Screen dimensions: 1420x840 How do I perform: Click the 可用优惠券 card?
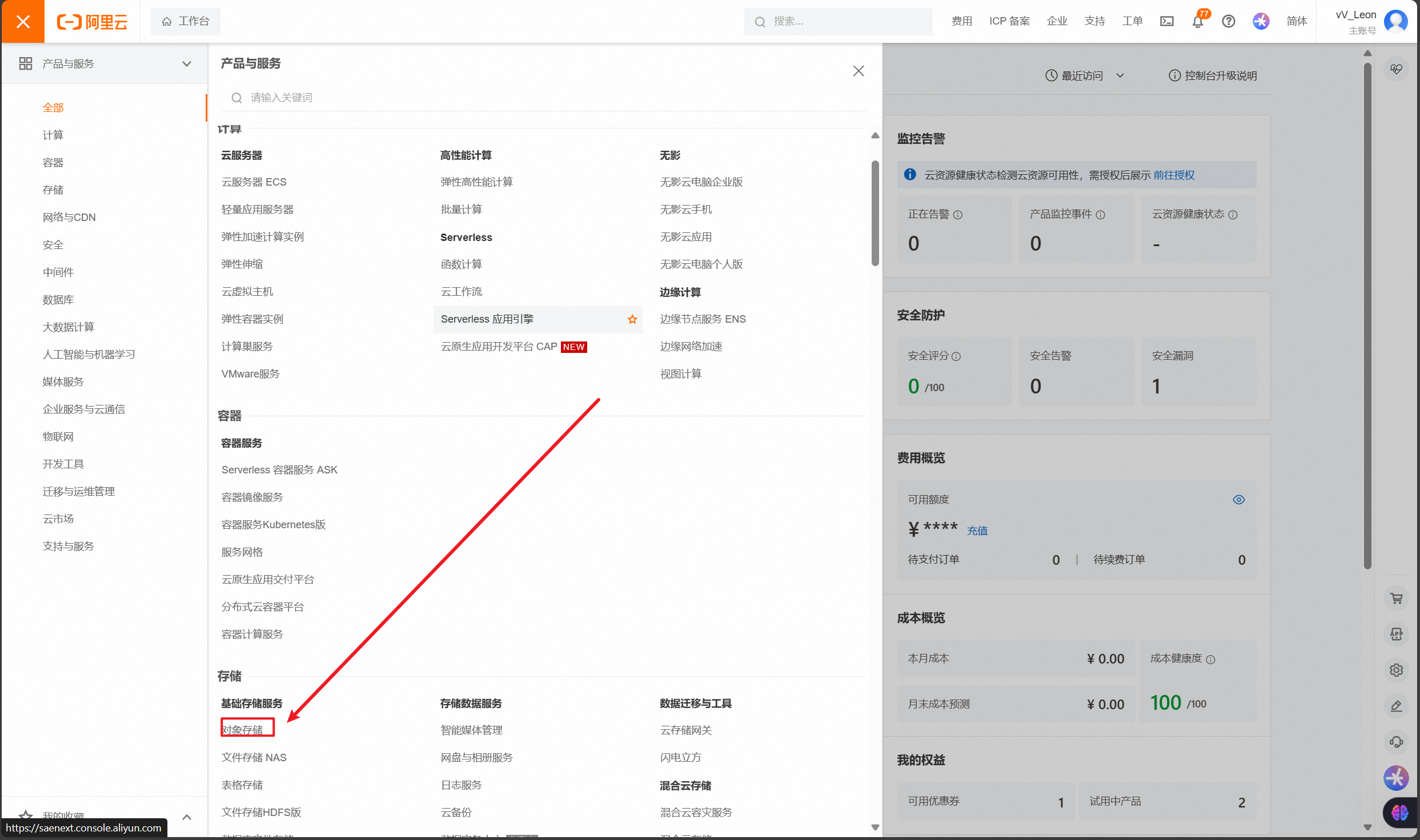986,801
